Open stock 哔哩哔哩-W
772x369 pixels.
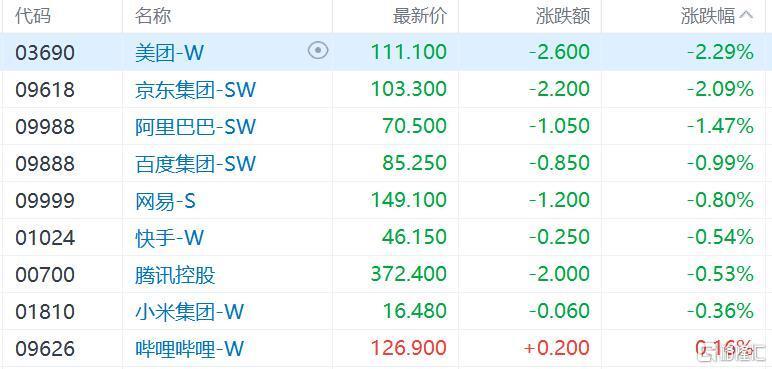pyautogui.click(x=190, y=349)
